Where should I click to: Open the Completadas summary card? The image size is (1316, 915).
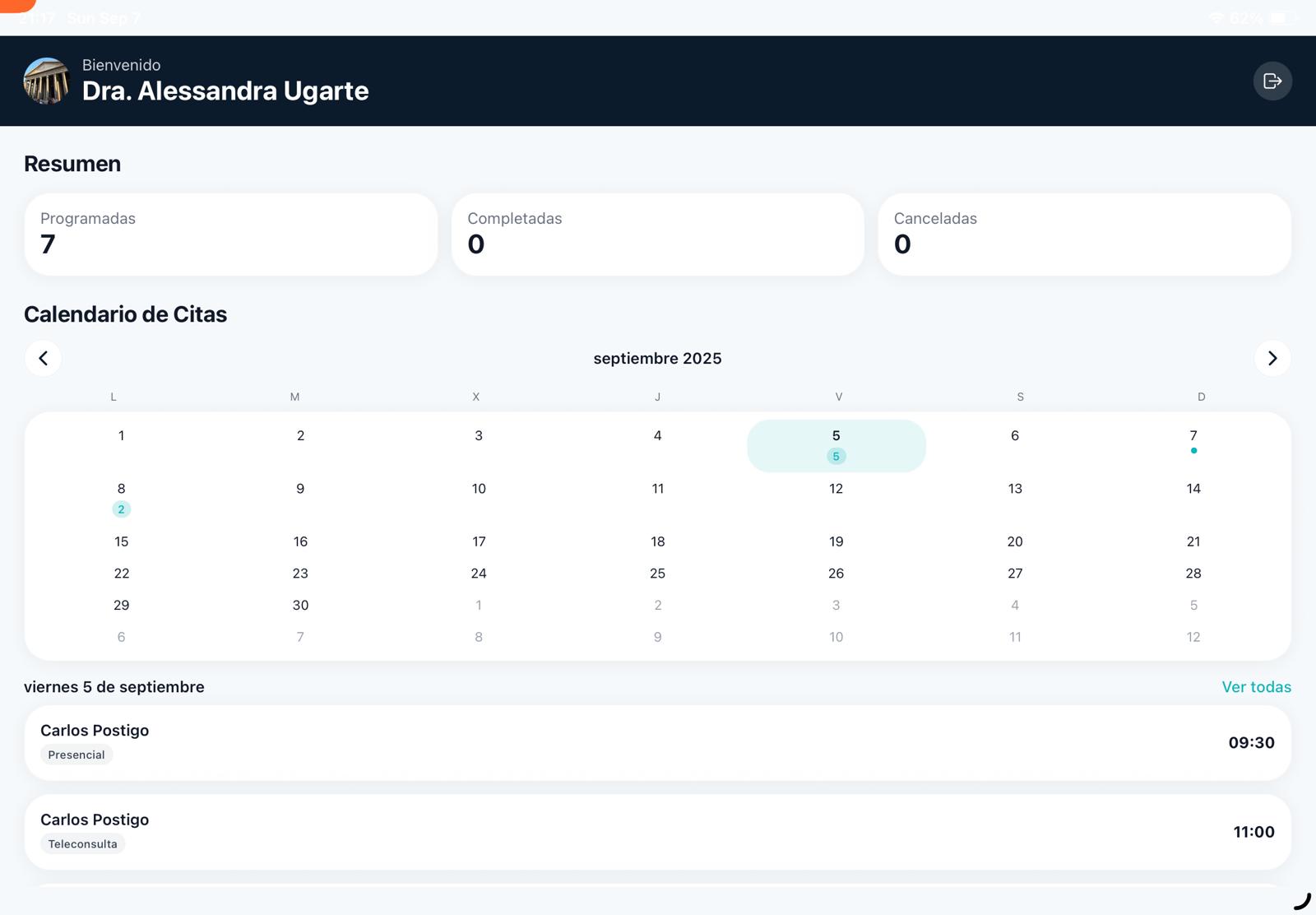click(657, 234)
